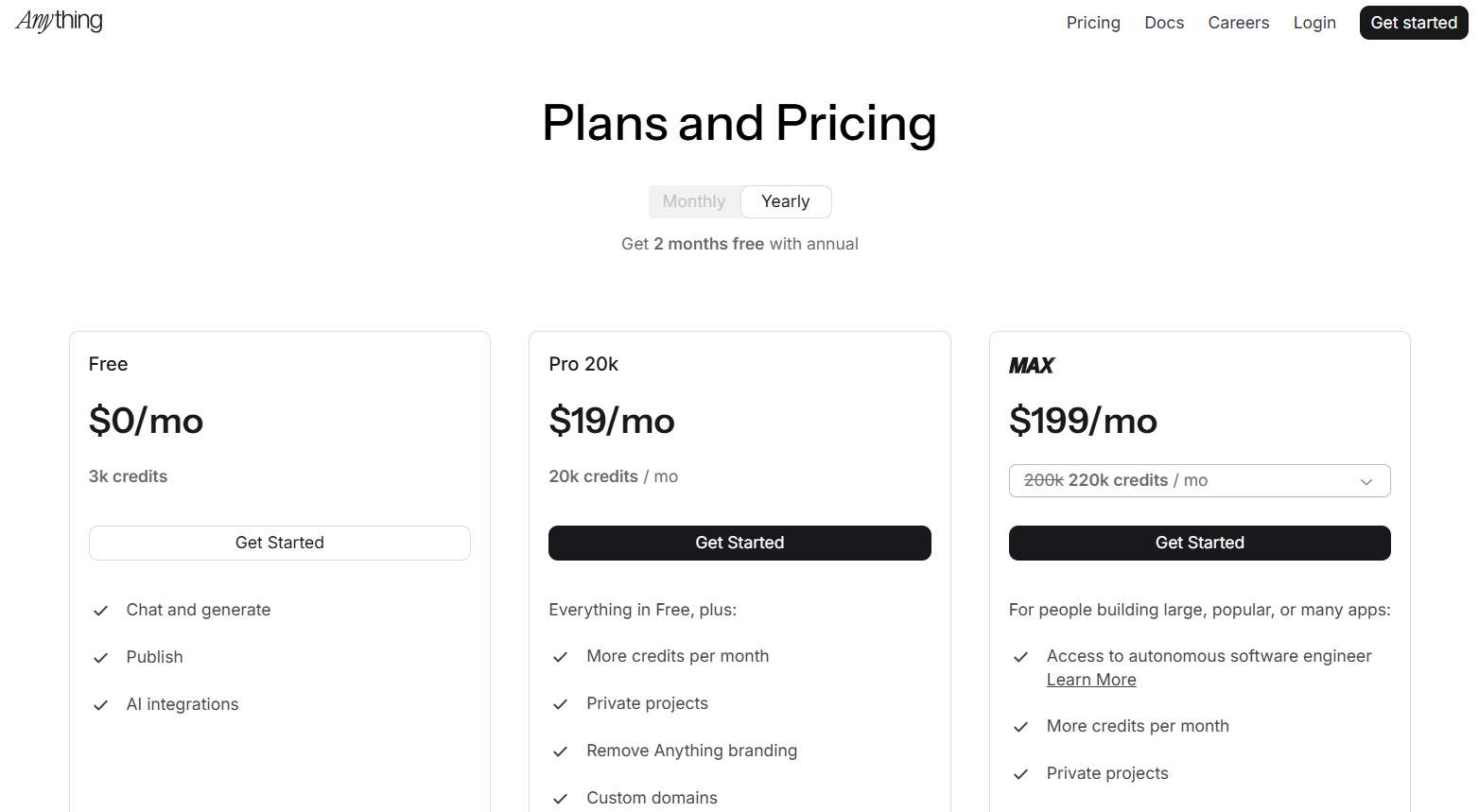Click Get Started on Free plan
The image size is (1479, 812).
tap(279, 543)
